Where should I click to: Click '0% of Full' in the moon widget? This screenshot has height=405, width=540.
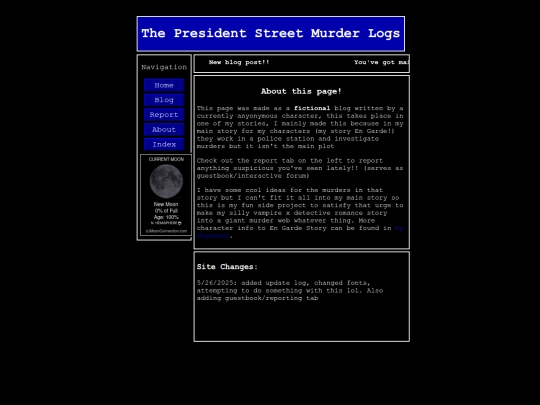166,211
